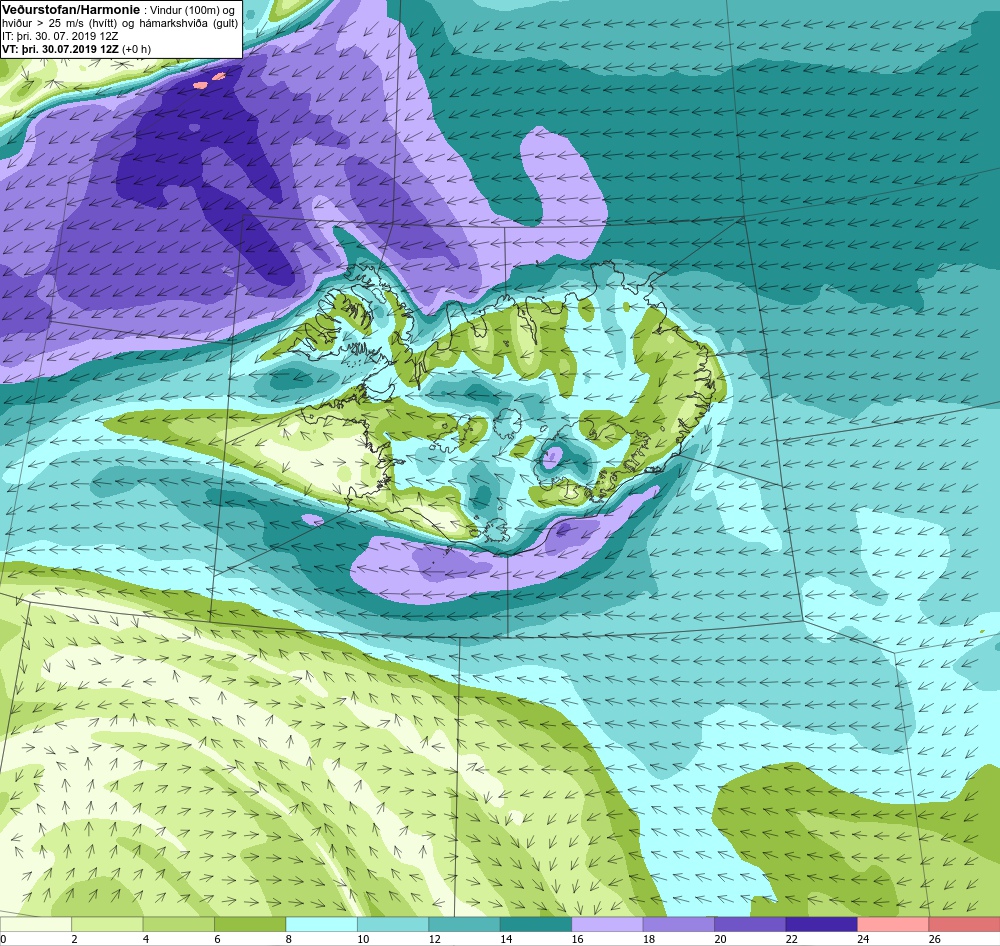1000x946 pixels.
Task: Choose the dark indigo swatch between 22 and 24
Action: click(821, 924)
